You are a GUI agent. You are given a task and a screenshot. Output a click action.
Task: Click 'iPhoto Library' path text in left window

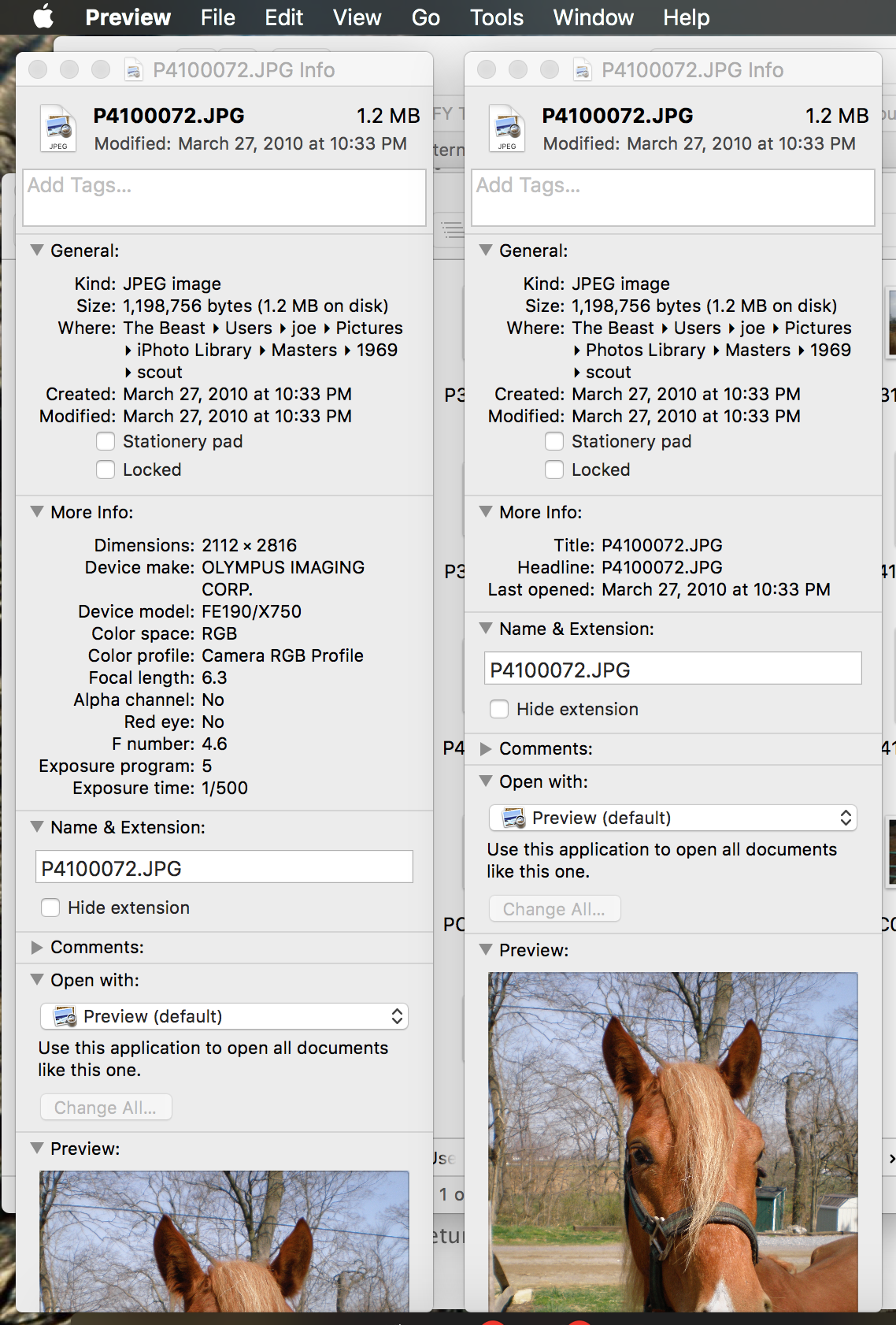194,350
